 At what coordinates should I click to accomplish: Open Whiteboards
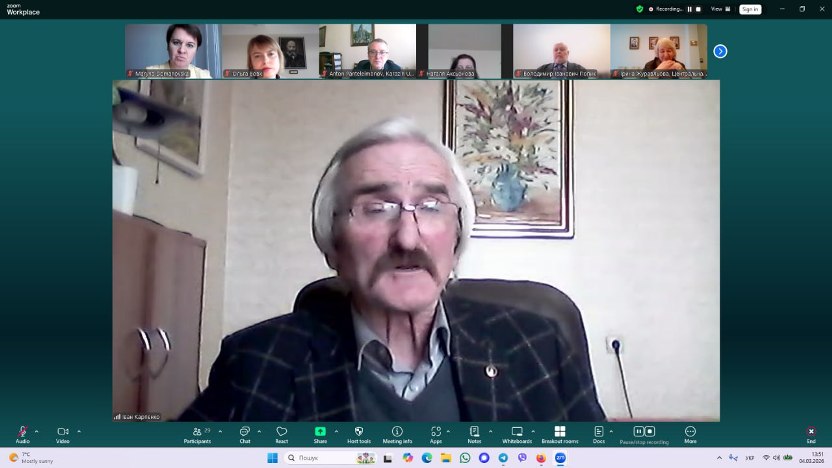point(517,432)
